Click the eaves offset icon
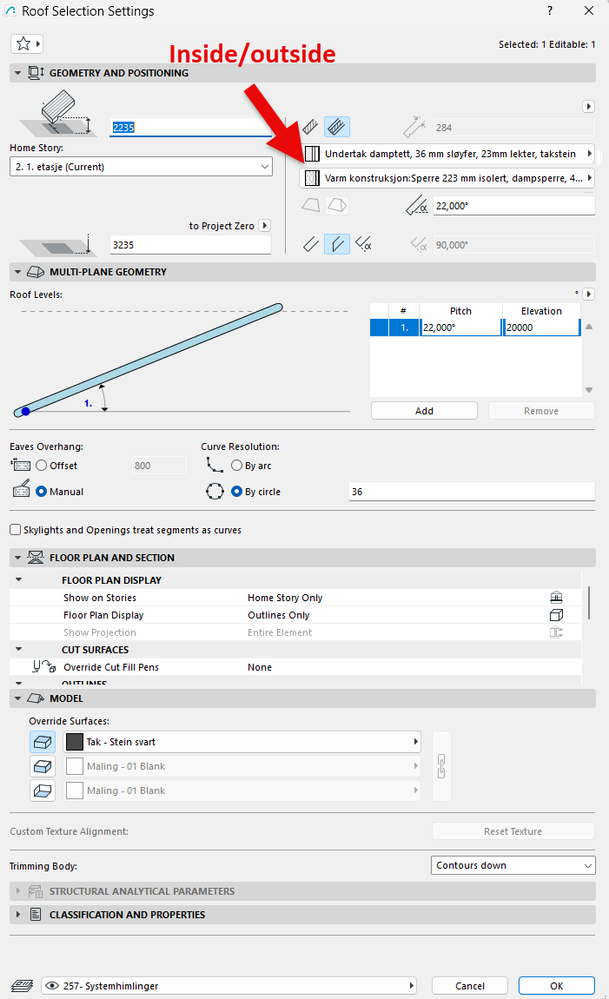The width and height of the screenshot is (609, 999). [21, 465]
